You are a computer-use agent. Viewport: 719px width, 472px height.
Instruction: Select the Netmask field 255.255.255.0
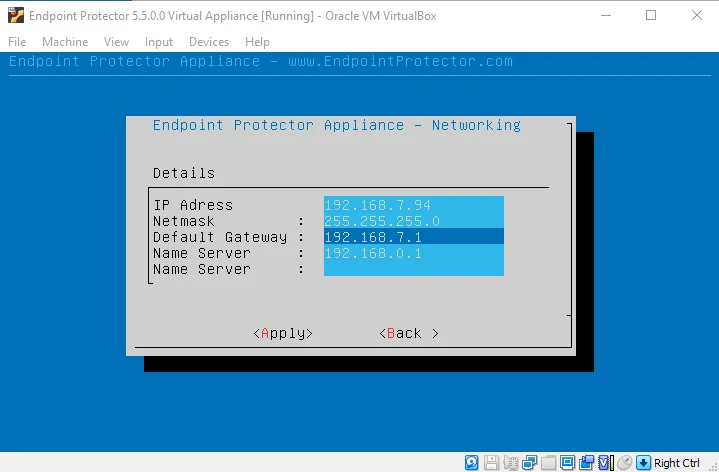pos(414,221)
